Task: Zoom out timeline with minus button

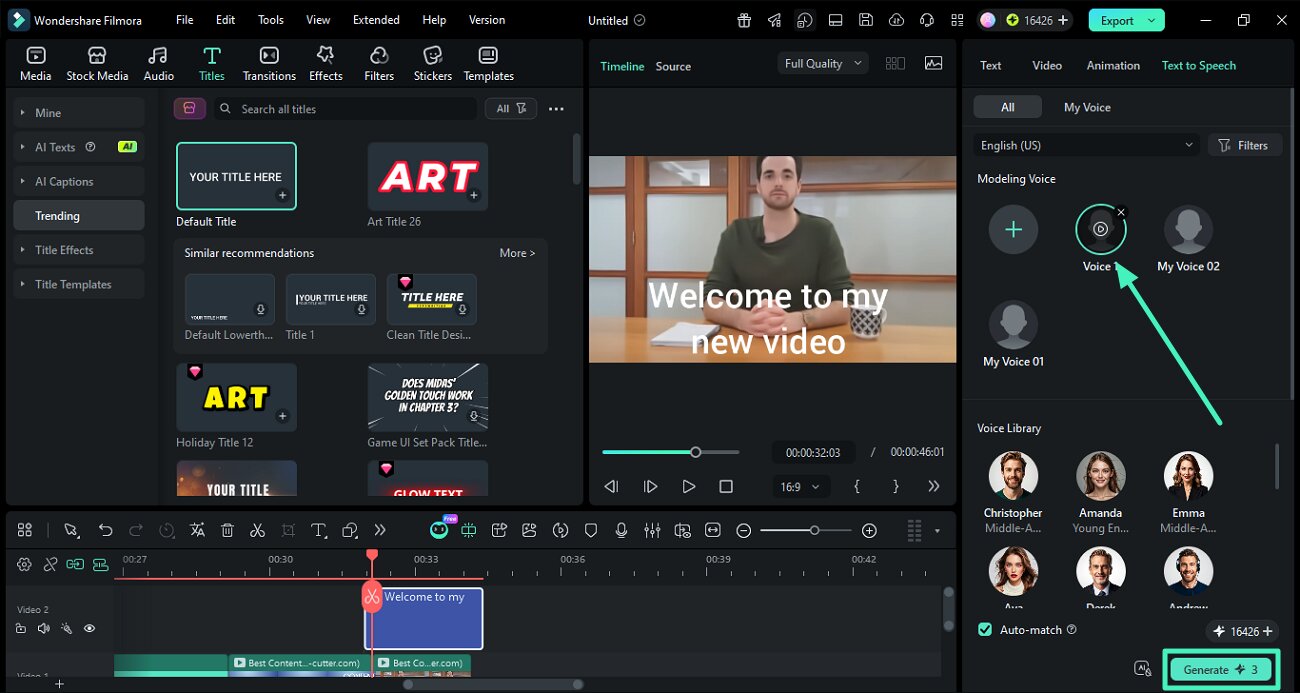Action: tap(744, 530)
